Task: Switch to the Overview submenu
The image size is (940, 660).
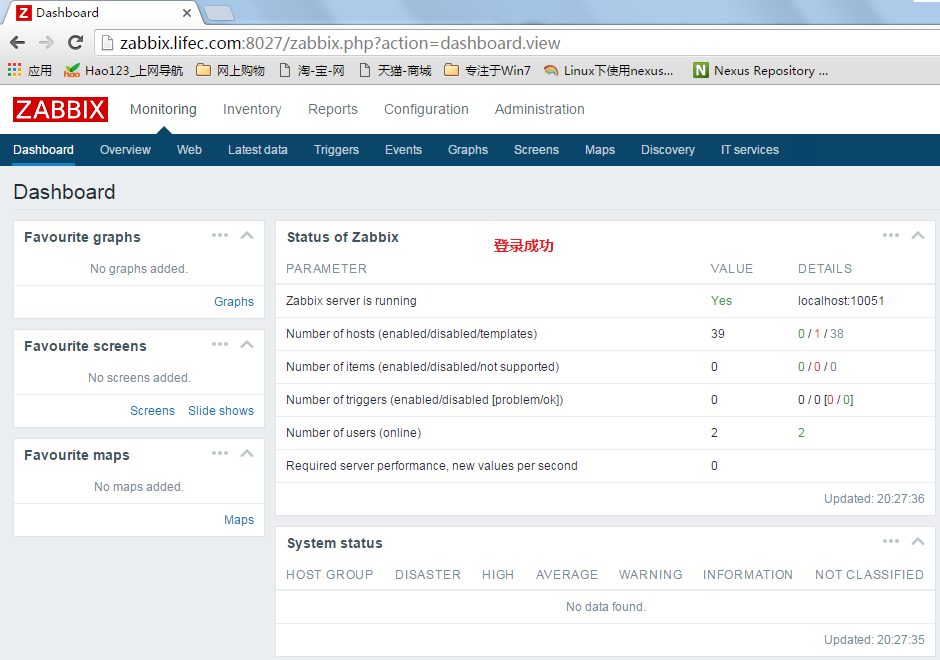Action: [125, 150]
